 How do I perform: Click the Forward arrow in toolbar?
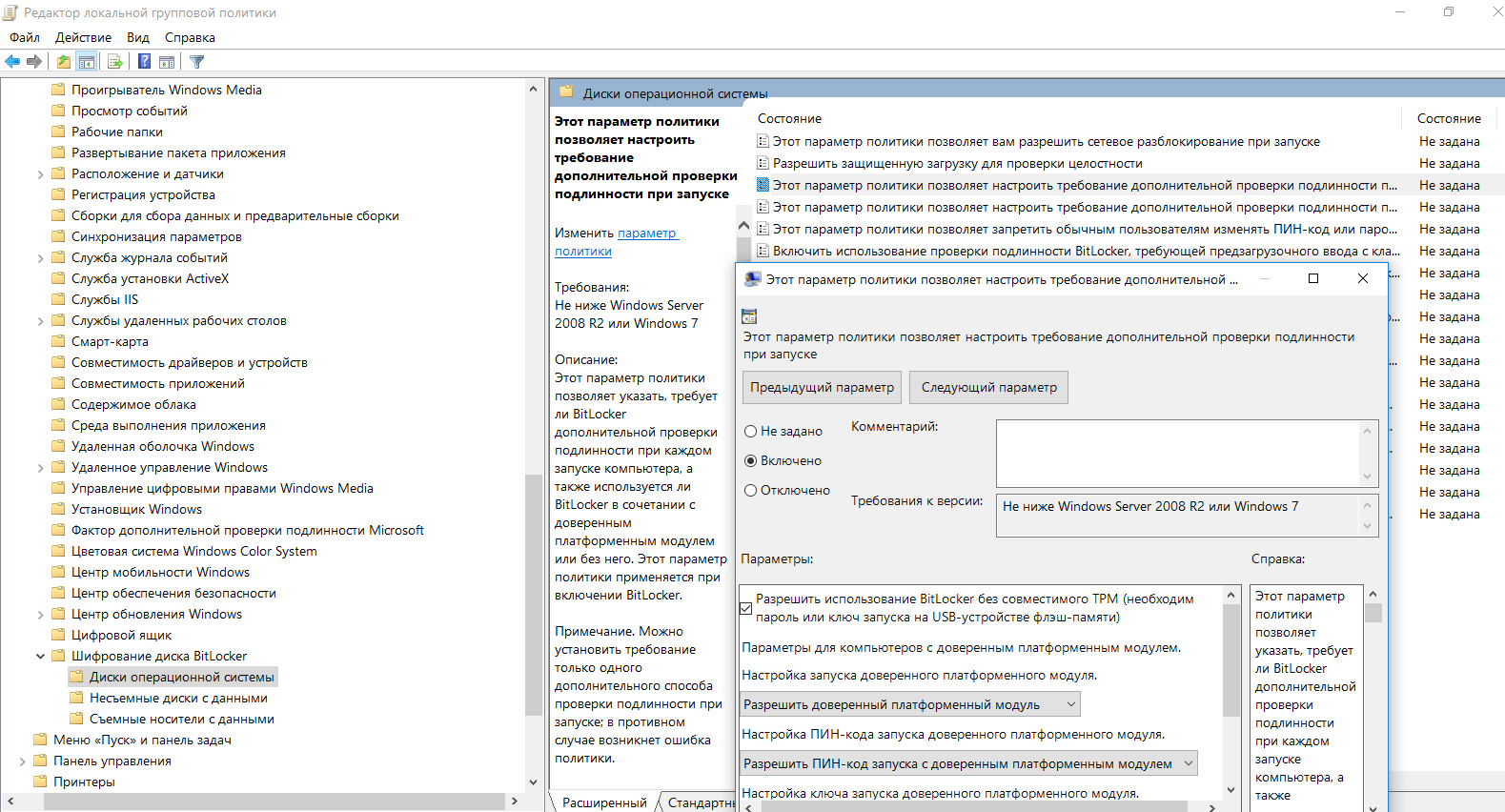[x=34, y=62]
